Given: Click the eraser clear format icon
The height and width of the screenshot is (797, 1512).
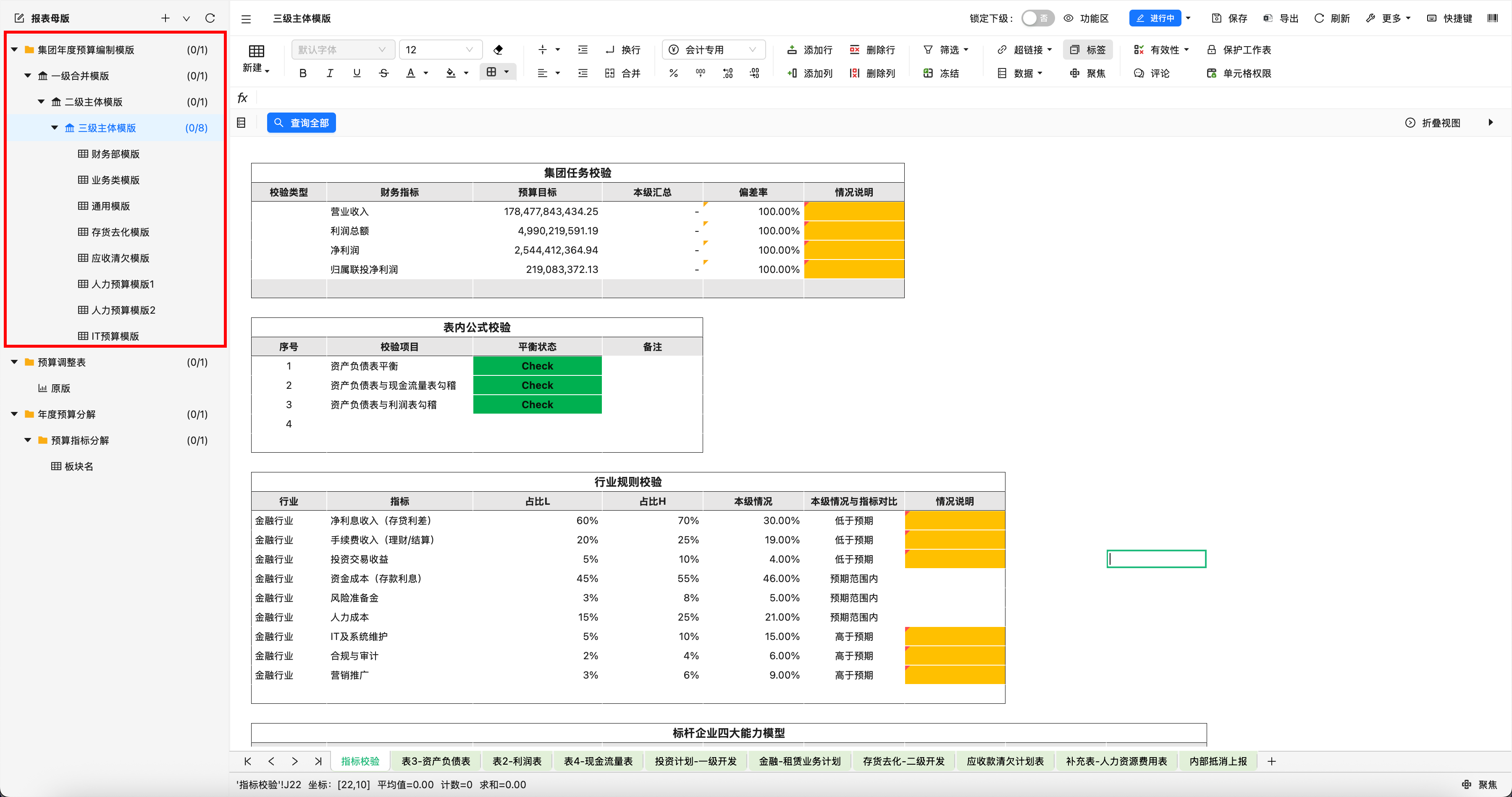Looking at the screenshot, I should coord(498,49).
